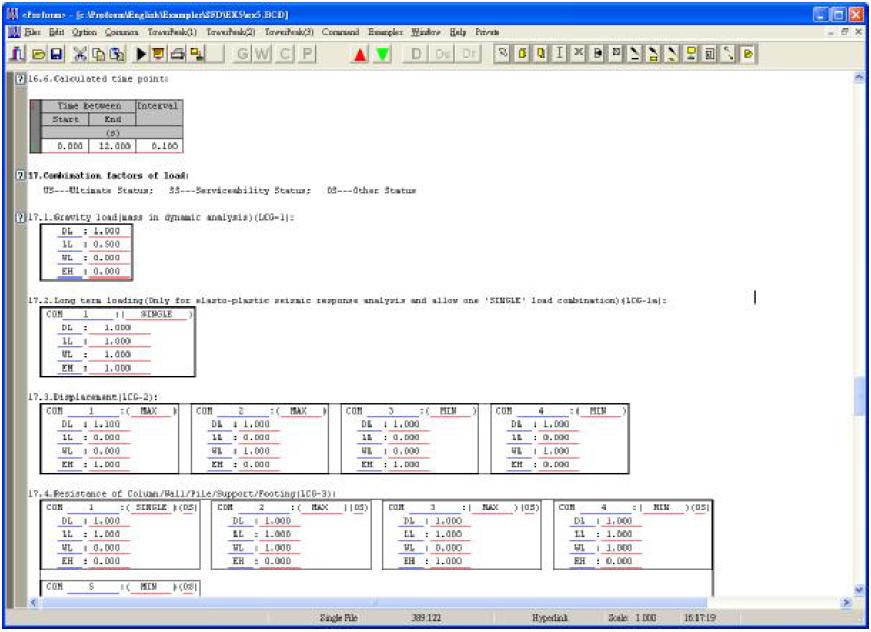
Task: Click the help icon beside 17.1 Gravity load
Action: coord(21,217)
